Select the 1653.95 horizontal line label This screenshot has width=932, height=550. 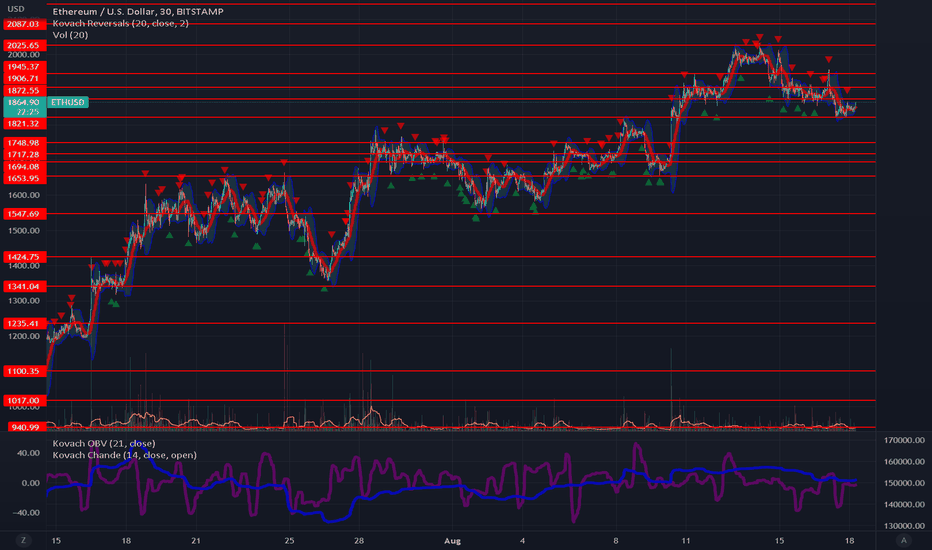24,178
